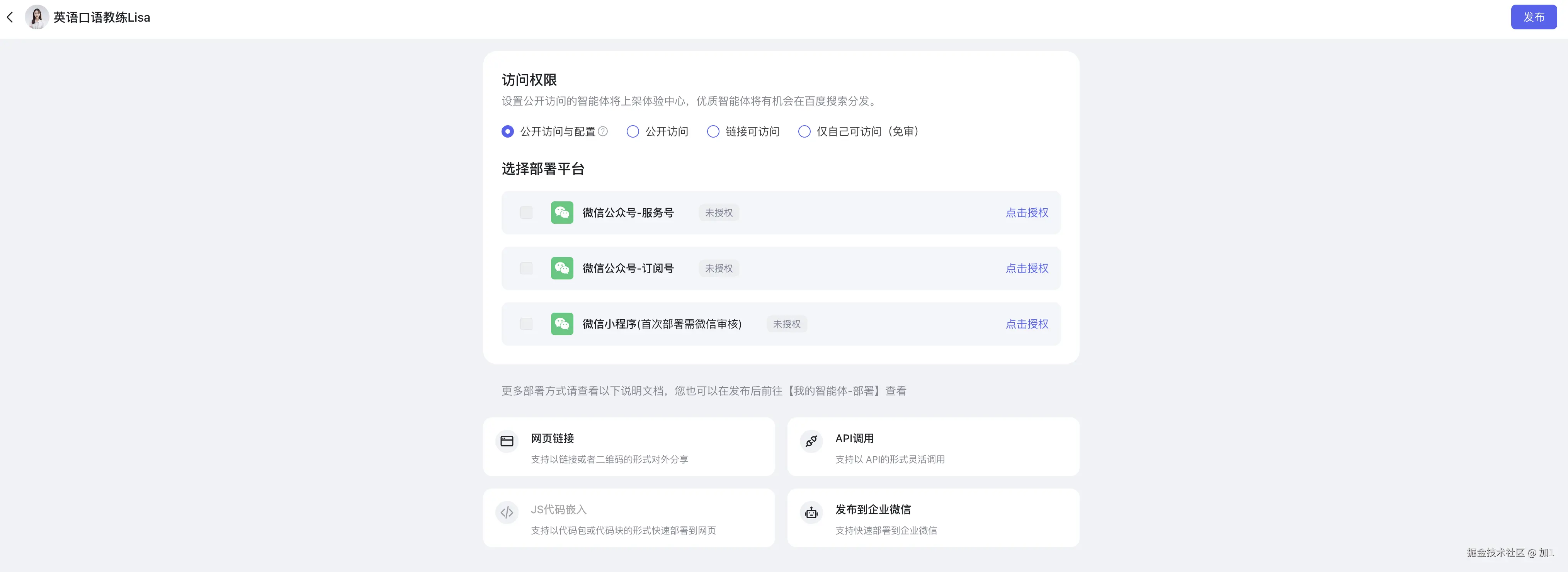
Task: Click the 发布到企业微信 robot icon
Action: 811,512
